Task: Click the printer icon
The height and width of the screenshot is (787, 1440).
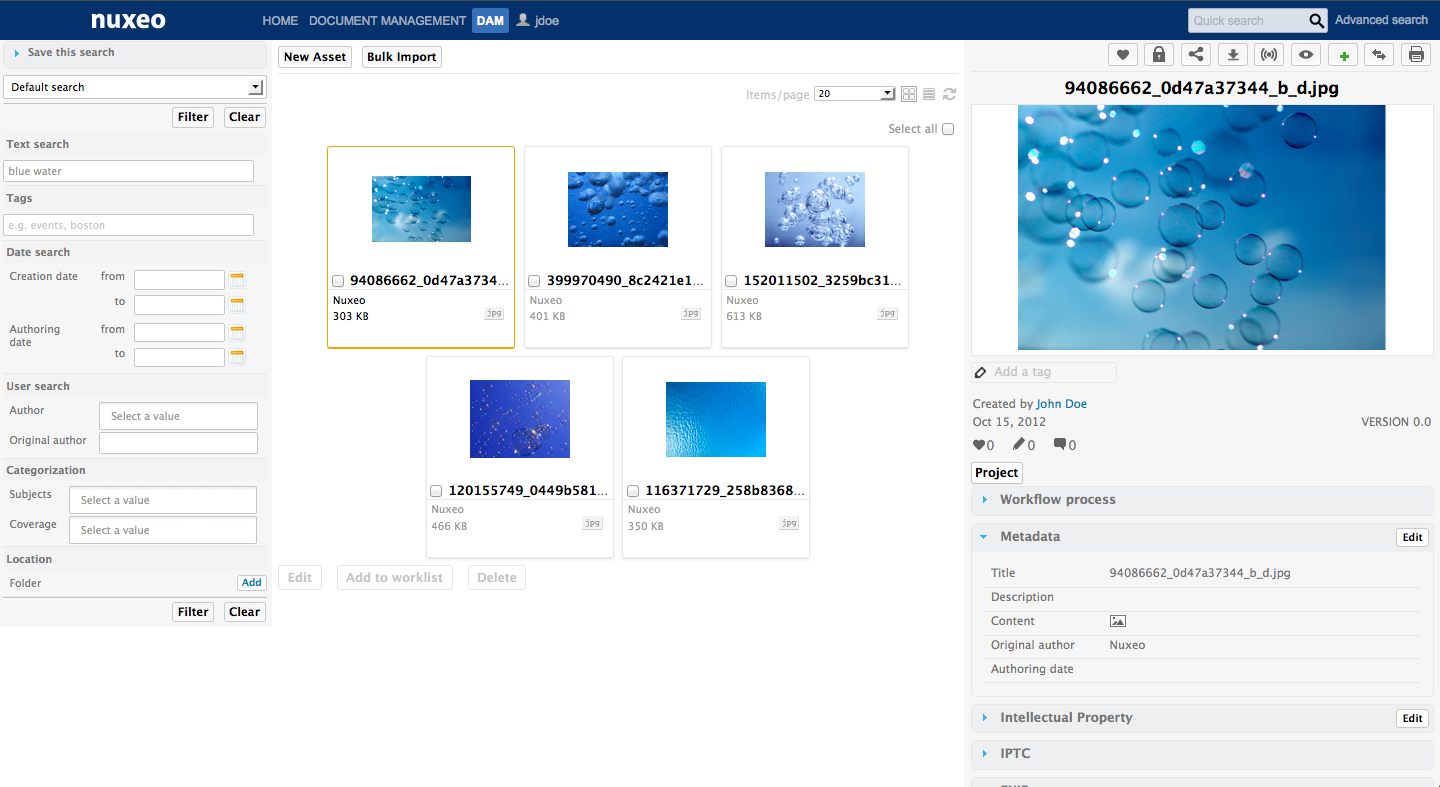Action: coord(1416,55)
